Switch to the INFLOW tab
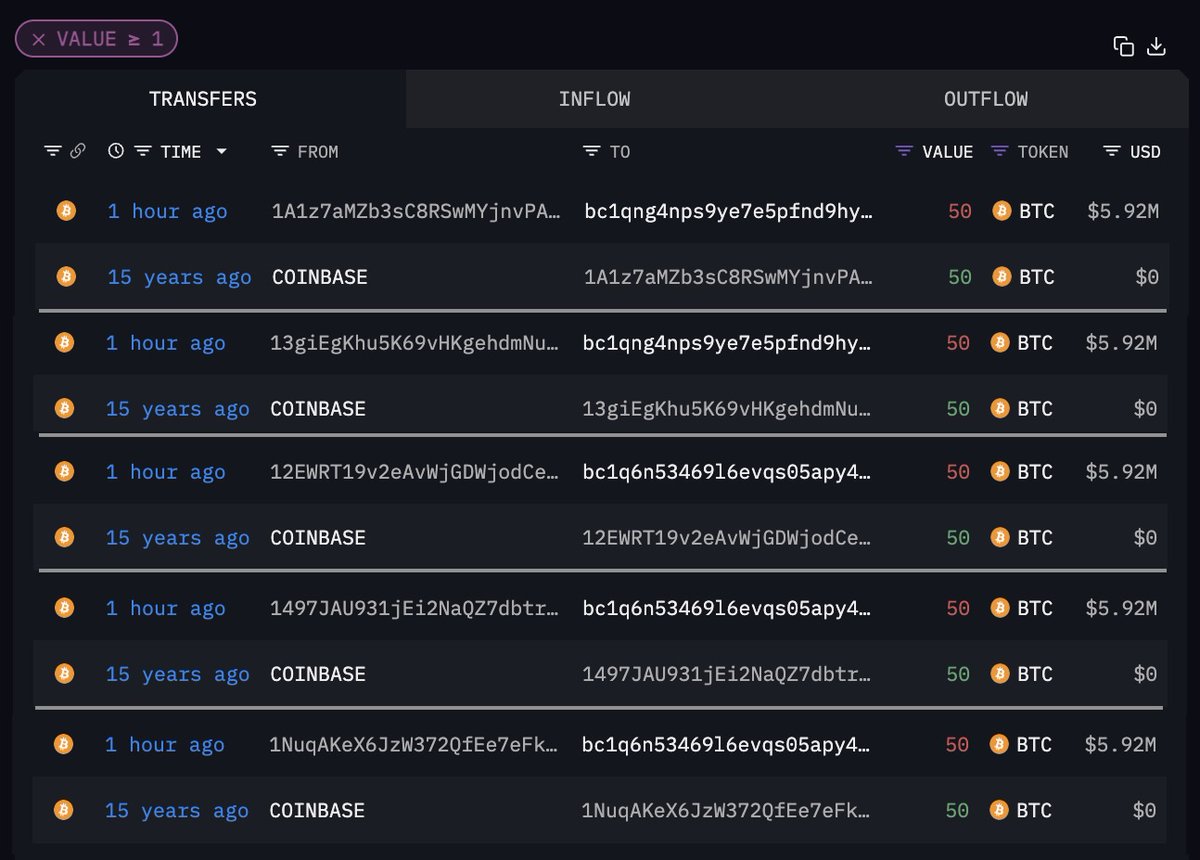The width and height of the screenshot is (1200, 860). pos(595,98)
